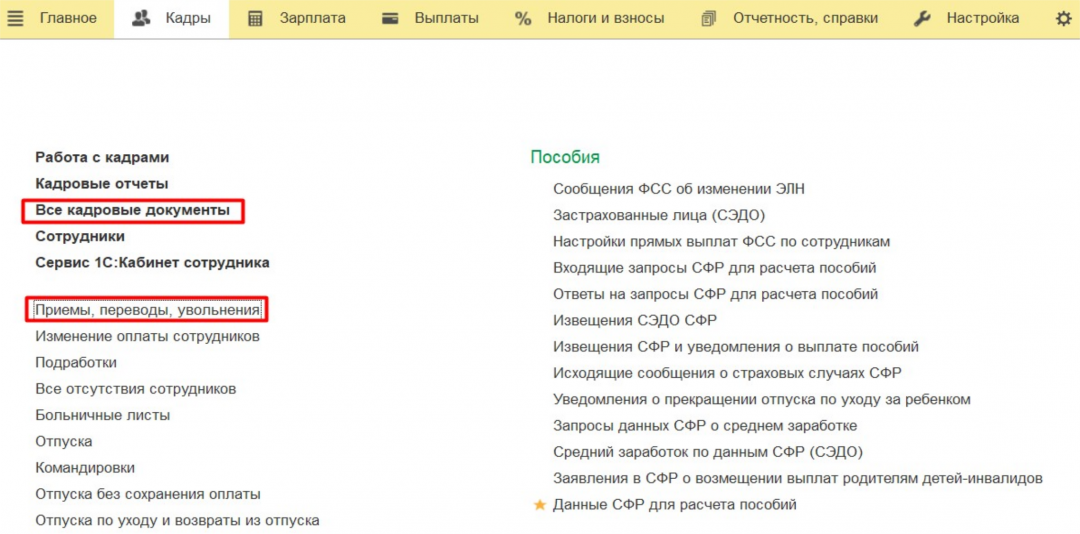This screenshot has width=1080, height=534.
Task: Open Входящие запросы СФР для расчета пособий
Action: click(715, 268)
